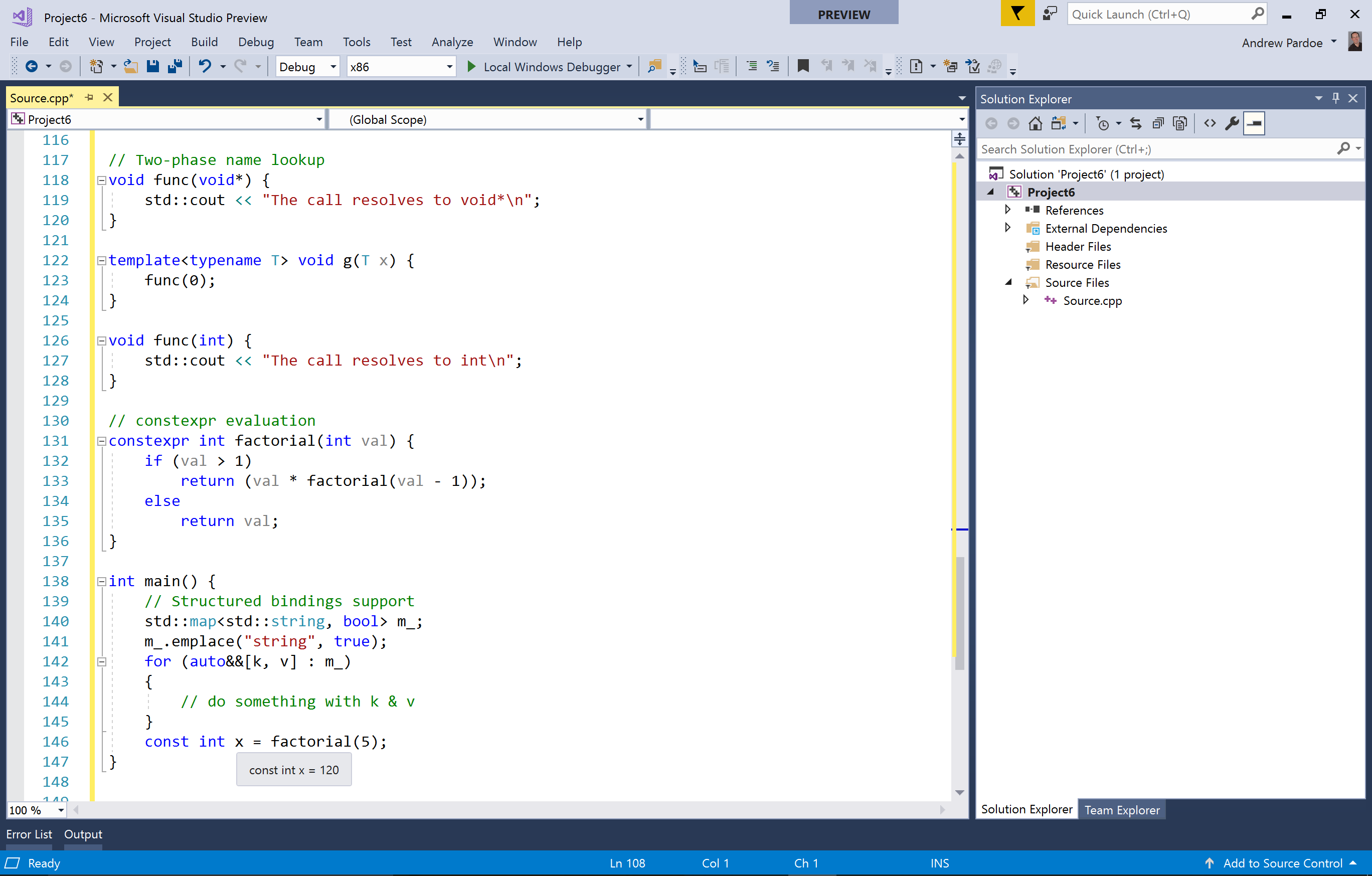Viewport: 1372px width, 876px height.
Task: Sync Solution Explorer with active document
Action: tap(1135, 123)
